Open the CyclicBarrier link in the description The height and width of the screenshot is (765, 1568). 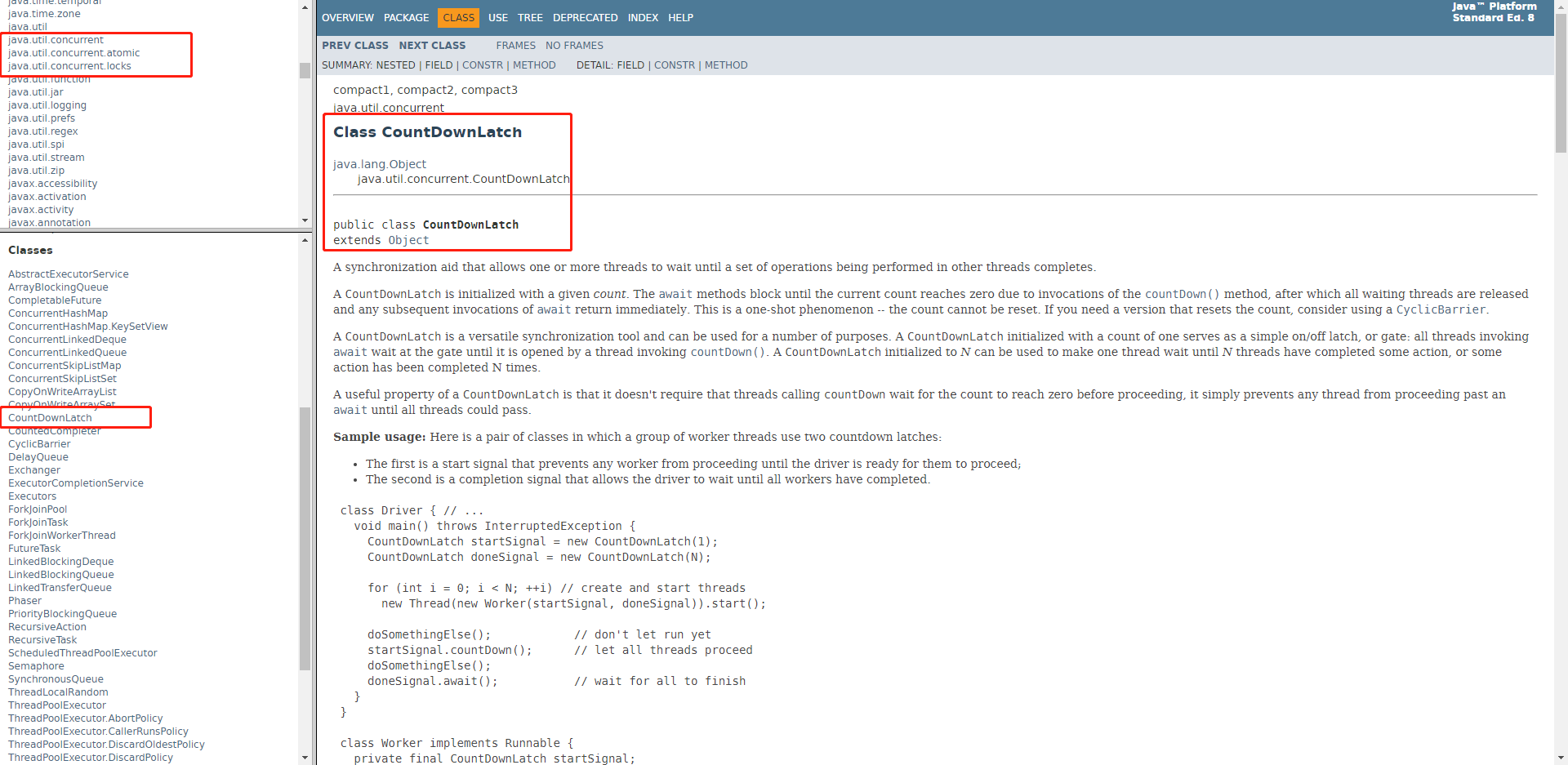tap(1441, 309)
